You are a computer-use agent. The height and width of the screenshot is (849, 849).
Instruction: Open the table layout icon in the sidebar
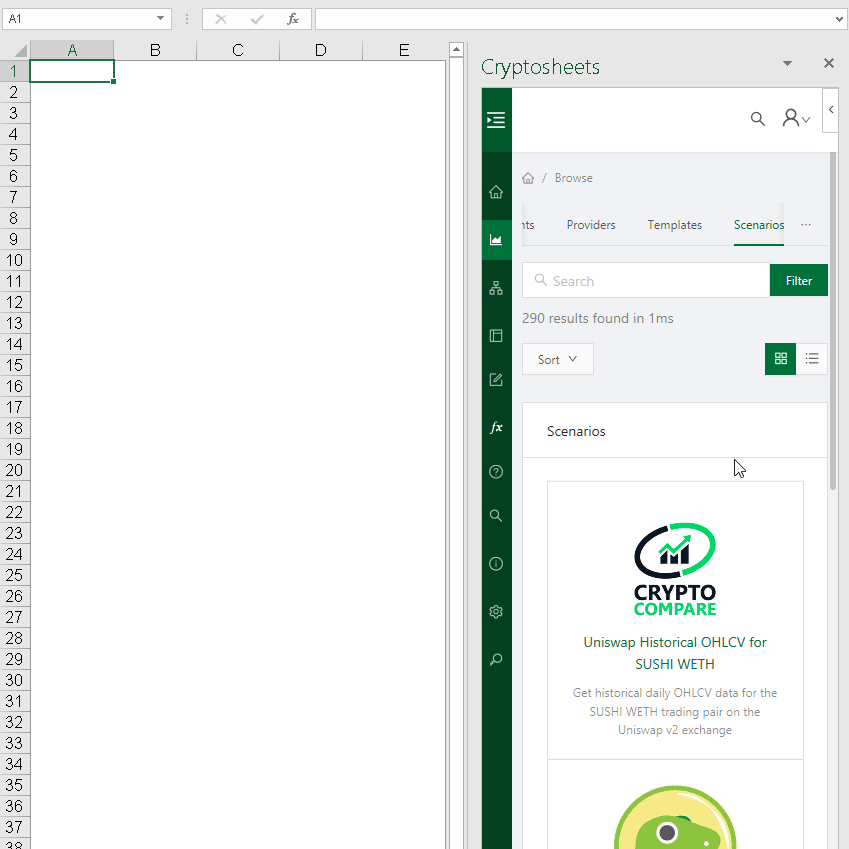click(496, 336)
